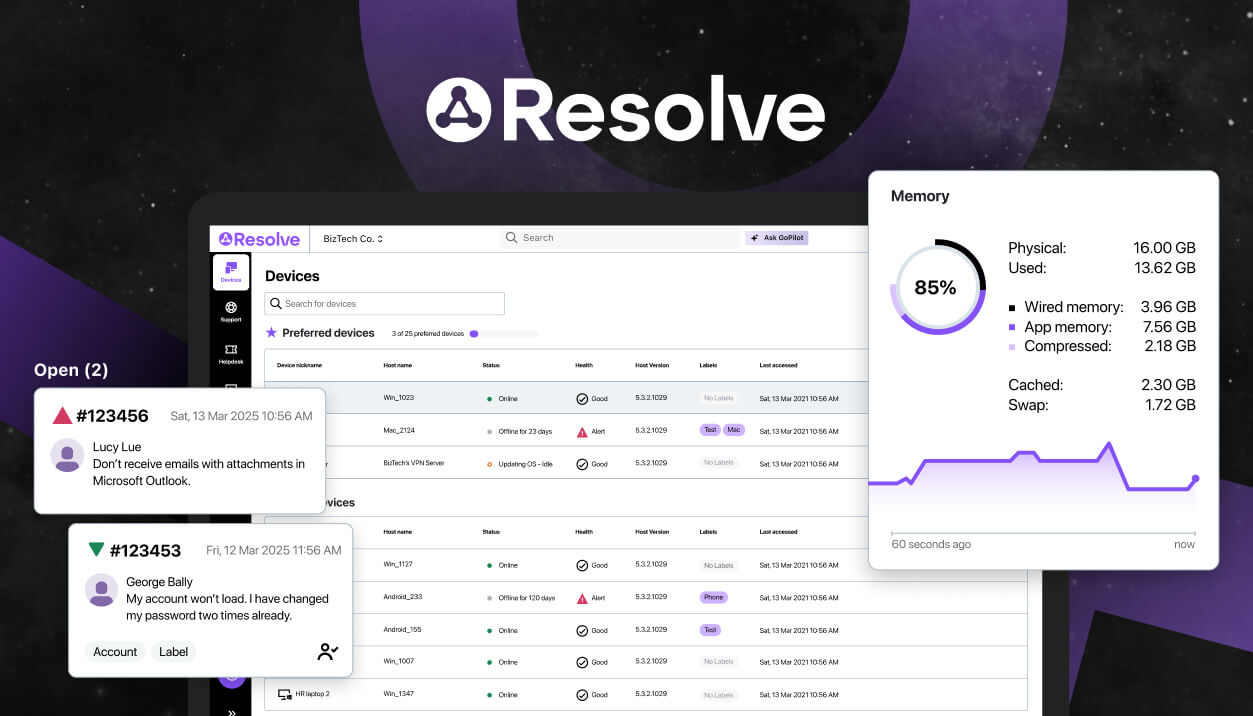Click the Account button on George Bally's ticket
The image size is (1253, 716).
point(115,651)
